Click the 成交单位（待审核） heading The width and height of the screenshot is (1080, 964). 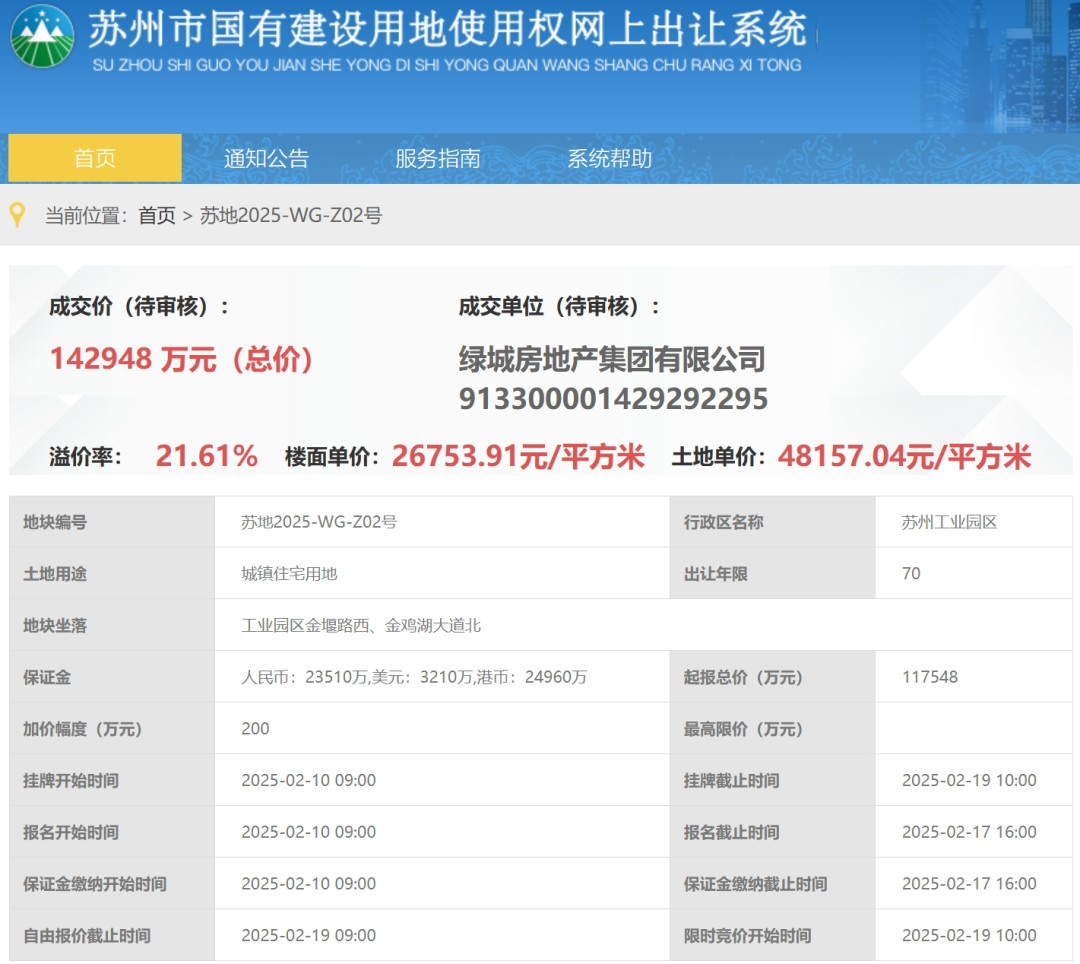click(x=560, y=306)
